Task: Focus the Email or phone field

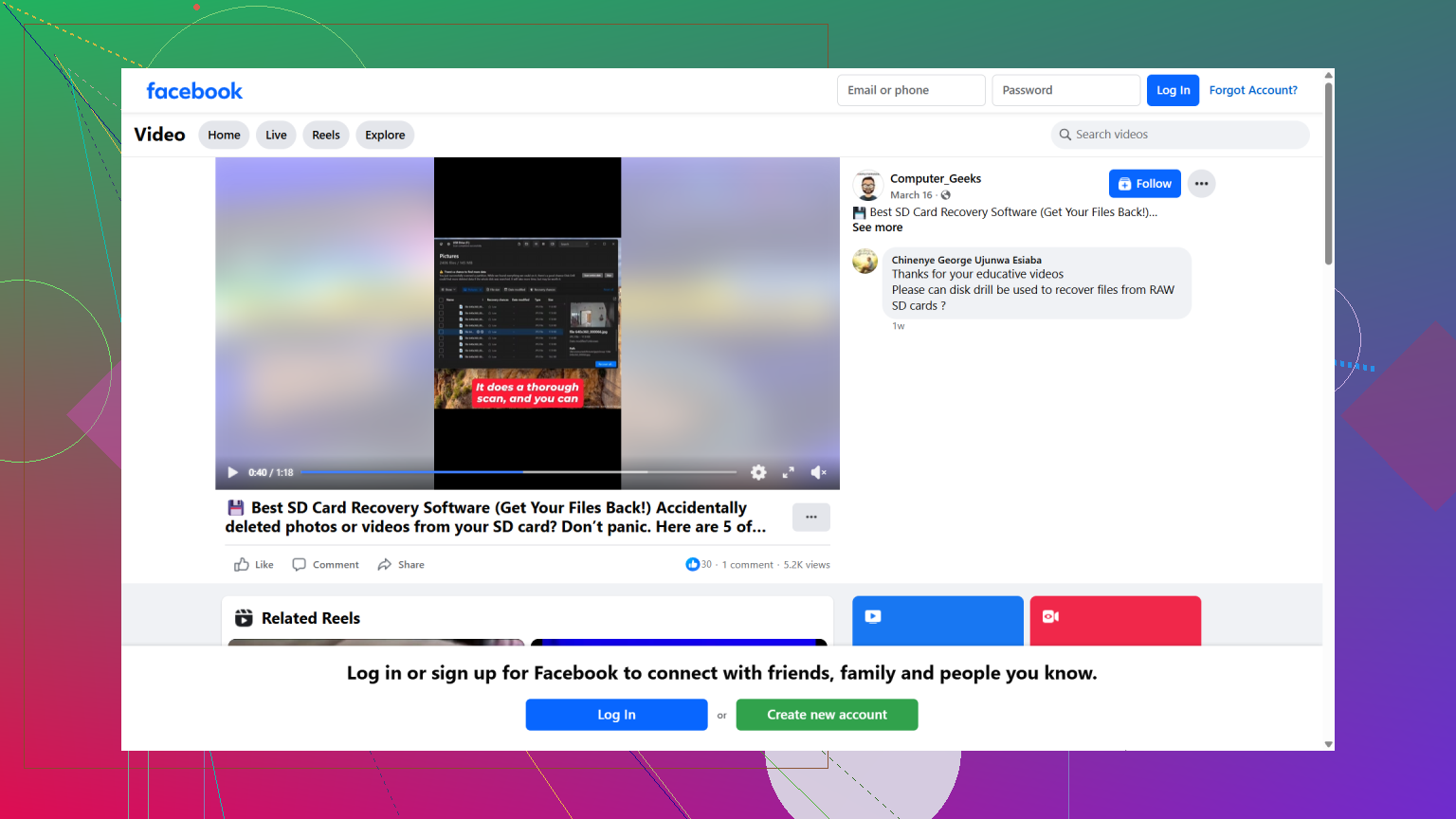Action: [911, 90]
